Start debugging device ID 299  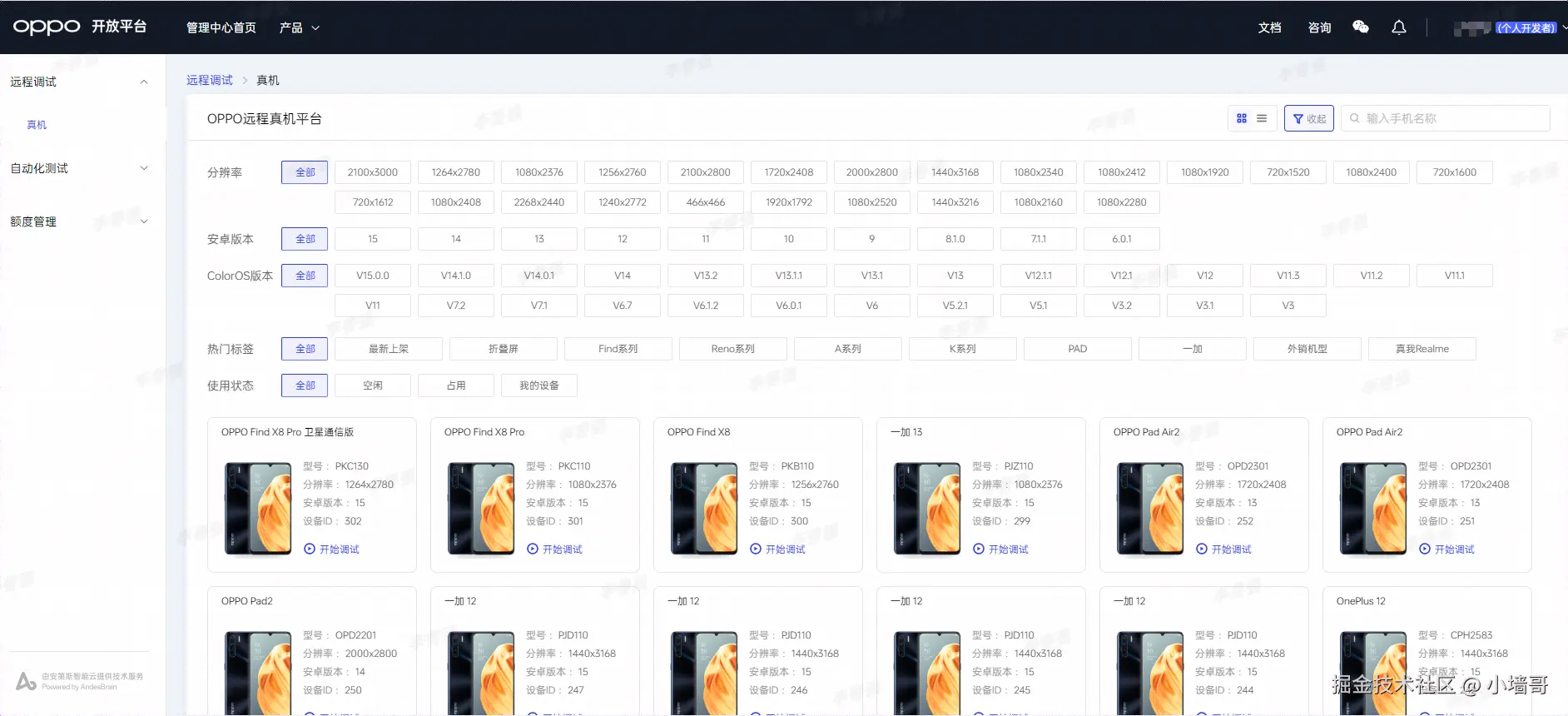1000,549
